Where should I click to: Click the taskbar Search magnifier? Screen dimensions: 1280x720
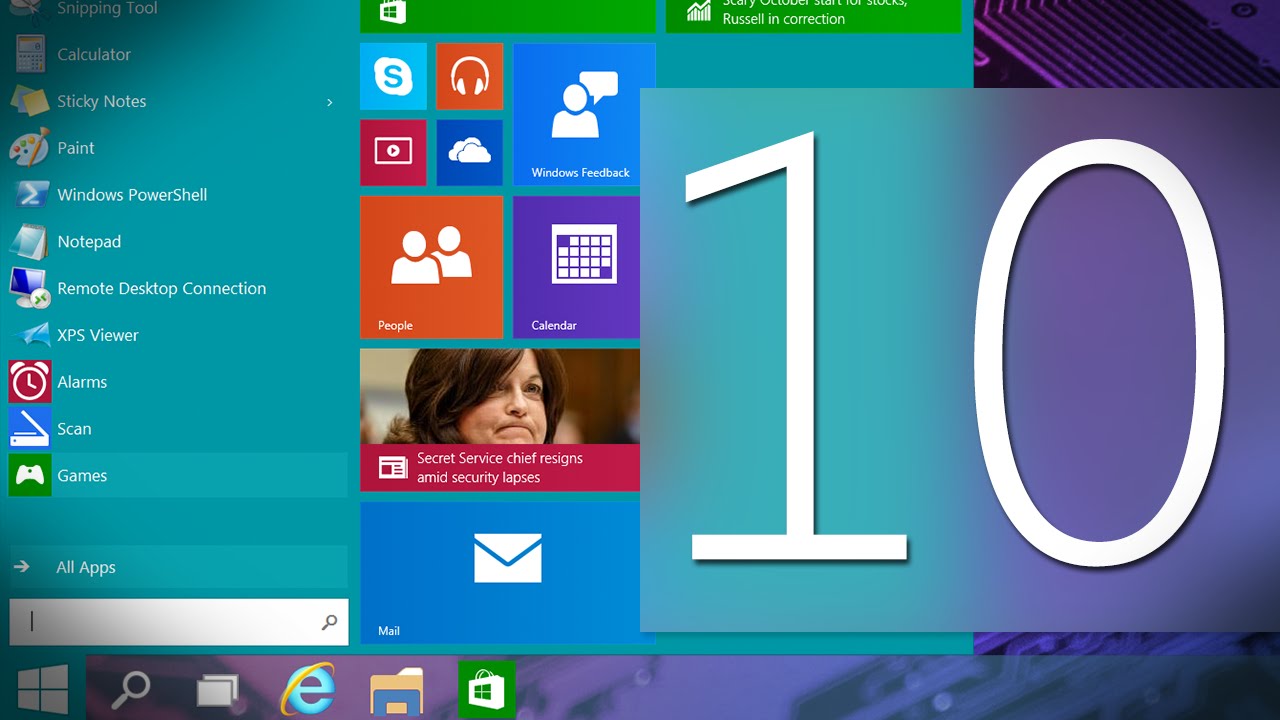(130, 690)
